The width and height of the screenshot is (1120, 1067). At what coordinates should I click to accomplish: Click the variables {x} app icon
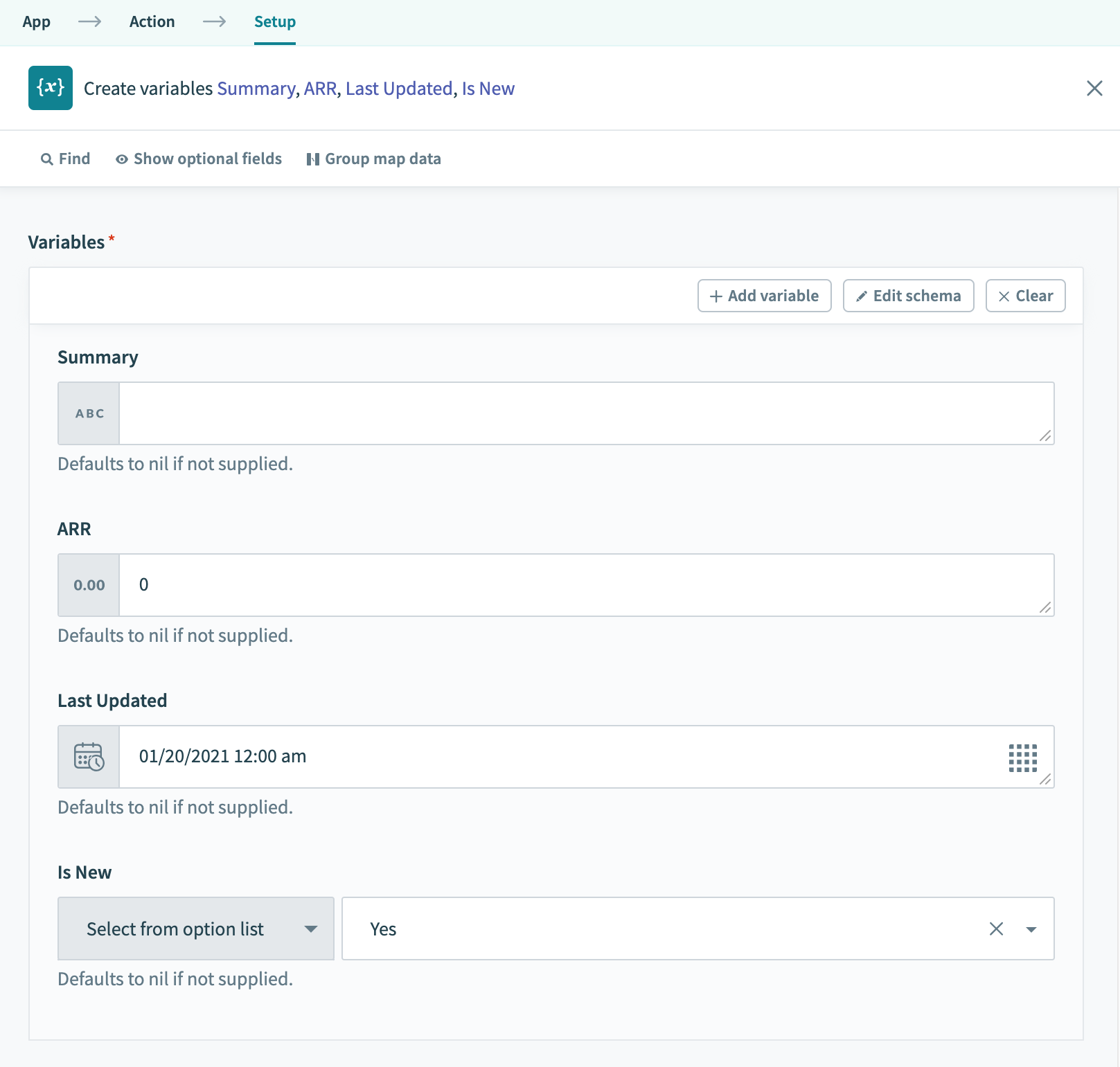51,88
